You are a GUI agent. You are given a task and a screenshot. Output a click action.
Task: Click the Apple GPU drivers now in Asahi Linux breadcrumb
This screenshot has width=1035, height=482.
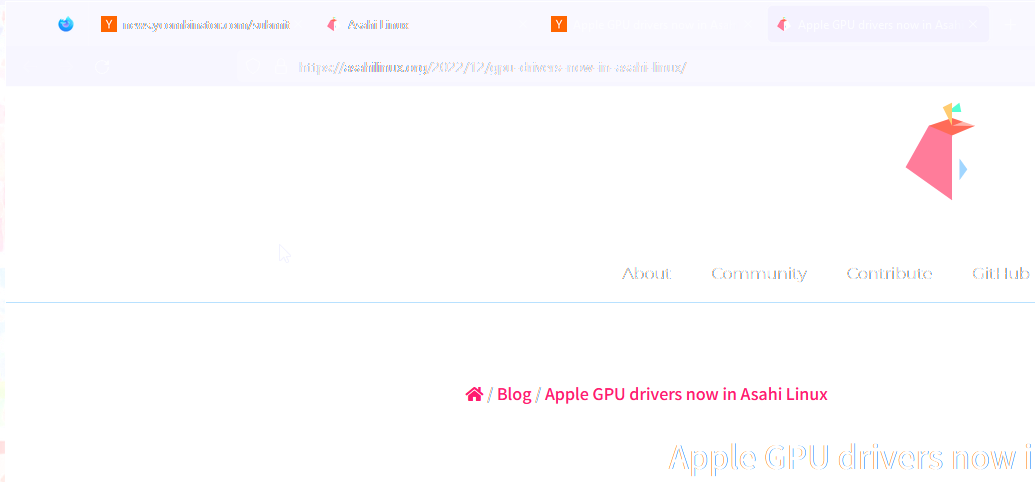pos(686,395)
